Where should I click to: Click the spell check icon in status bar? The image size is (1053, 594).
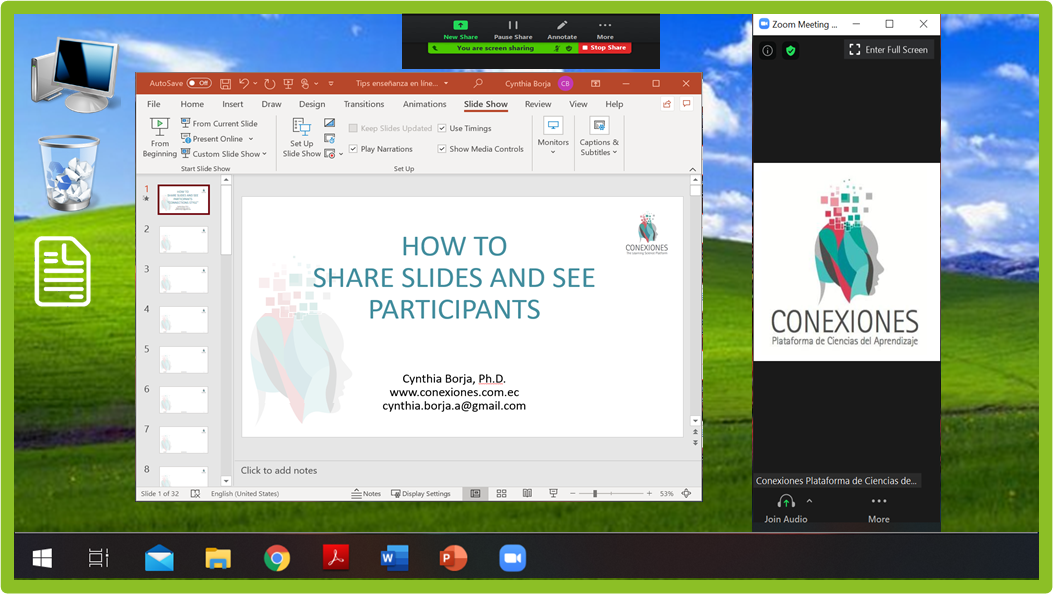[x=195, y=493]
